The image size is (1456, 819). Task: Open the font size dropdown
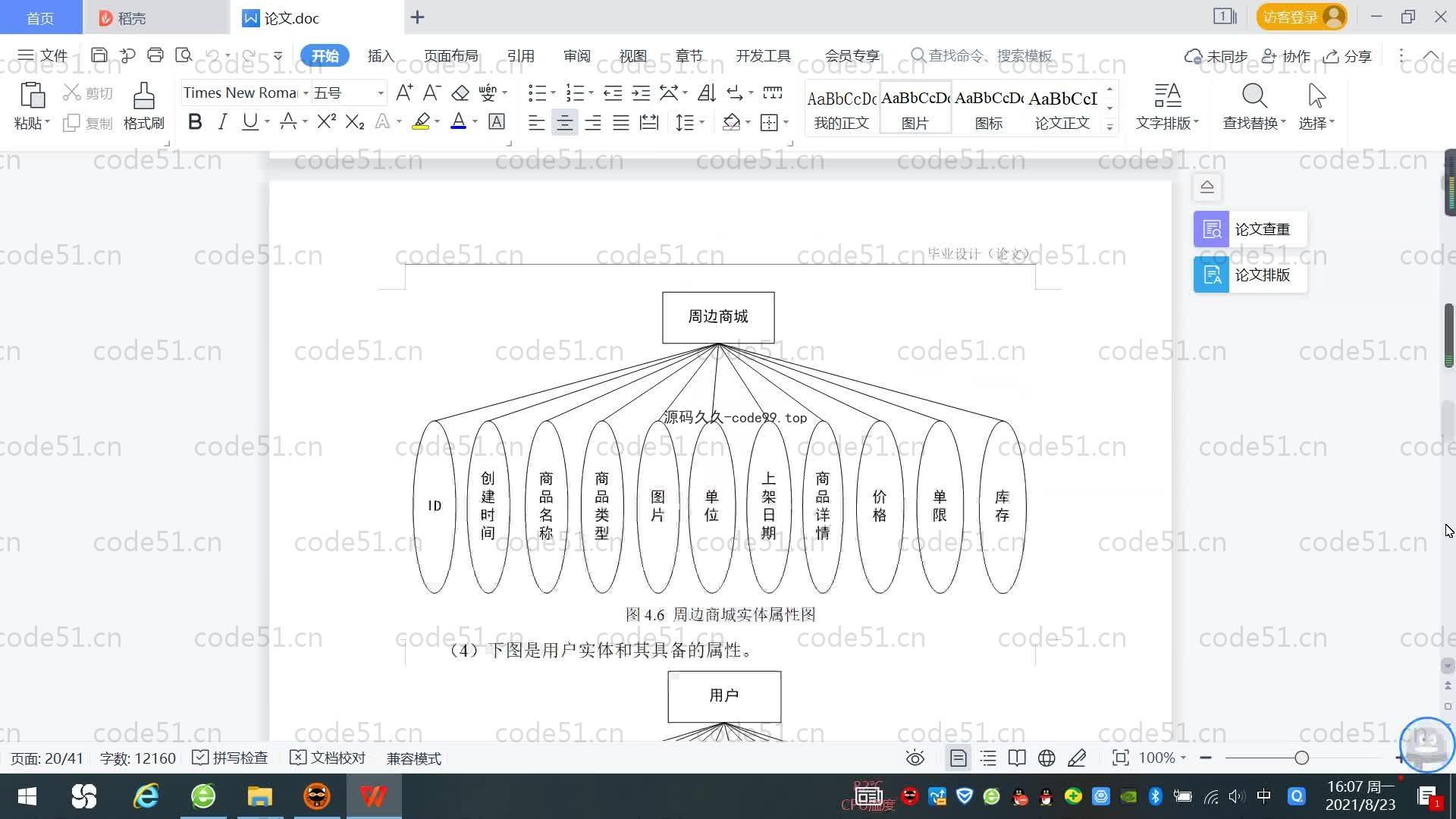[381, 93]
